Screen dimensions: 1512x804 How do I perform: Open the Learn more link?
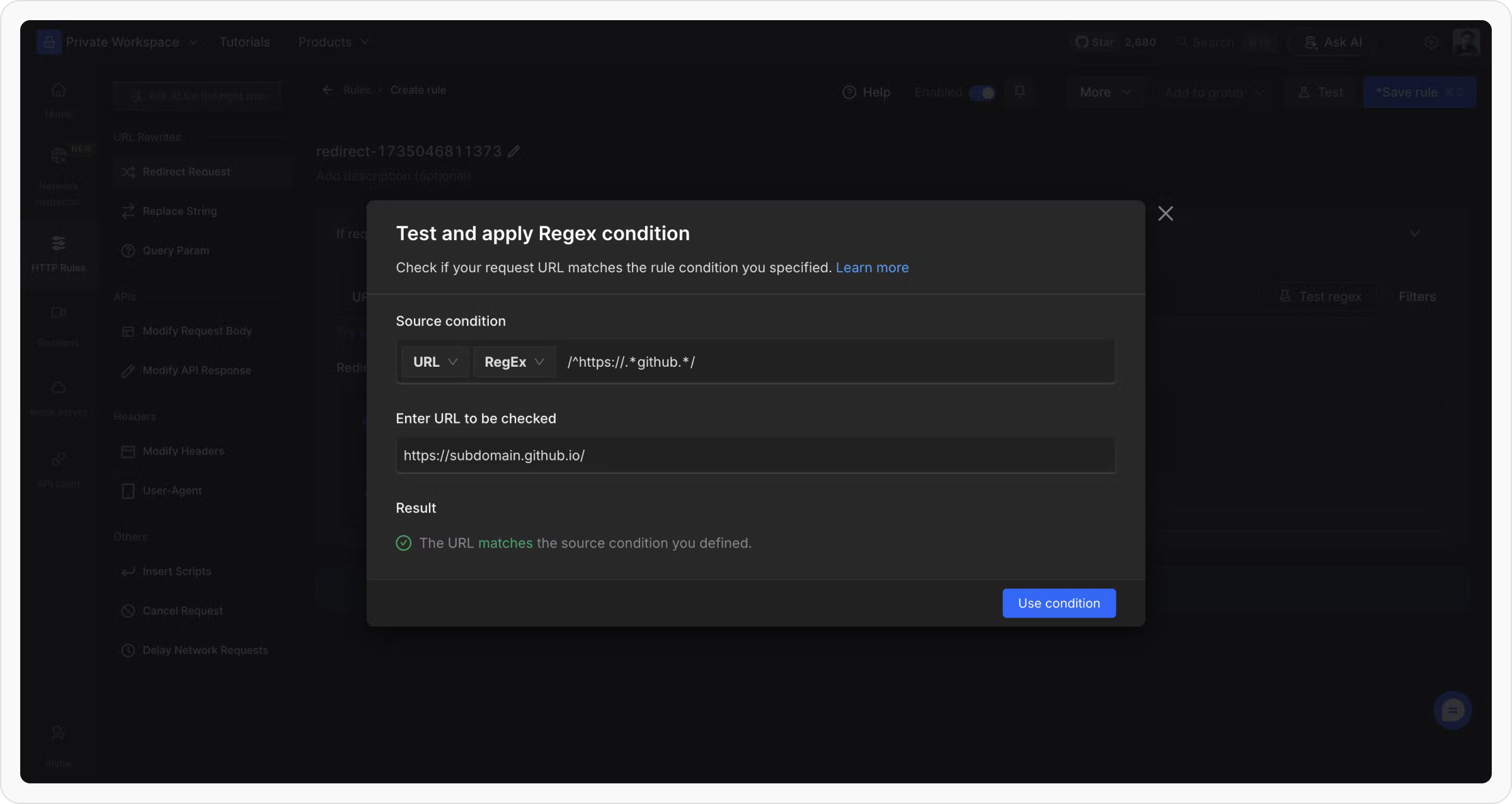pos(872,268)
